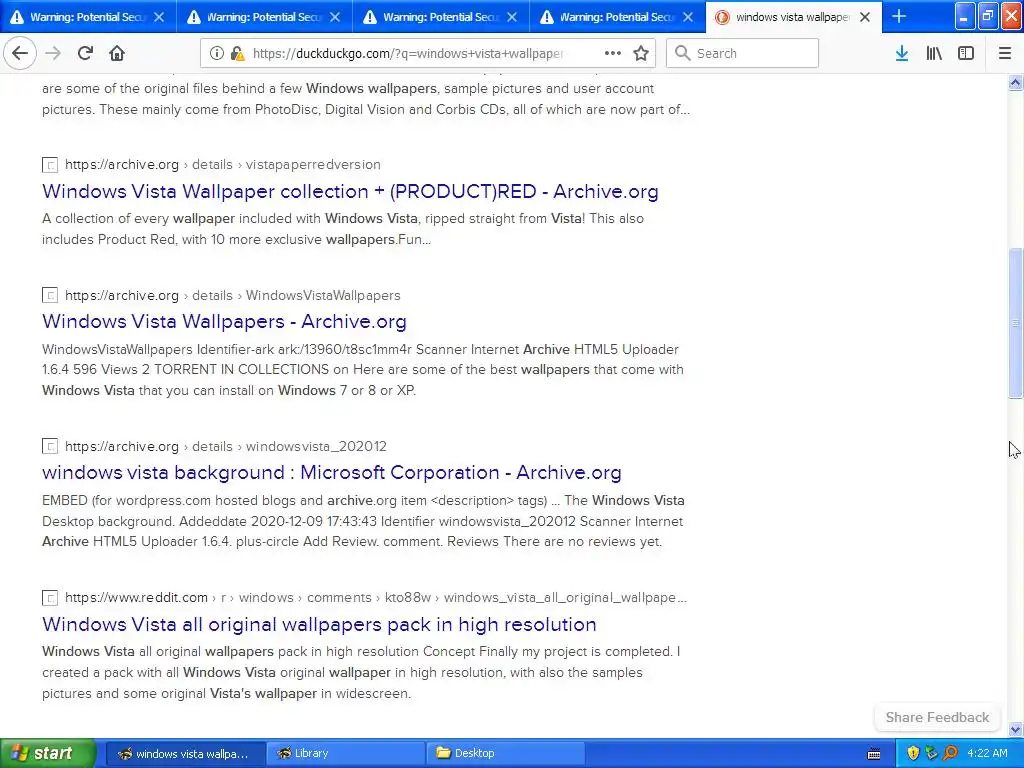Click favicon beside WindowsVistaWallpapers result
The height and width of the screenshot is (768, 1024).
50,295
